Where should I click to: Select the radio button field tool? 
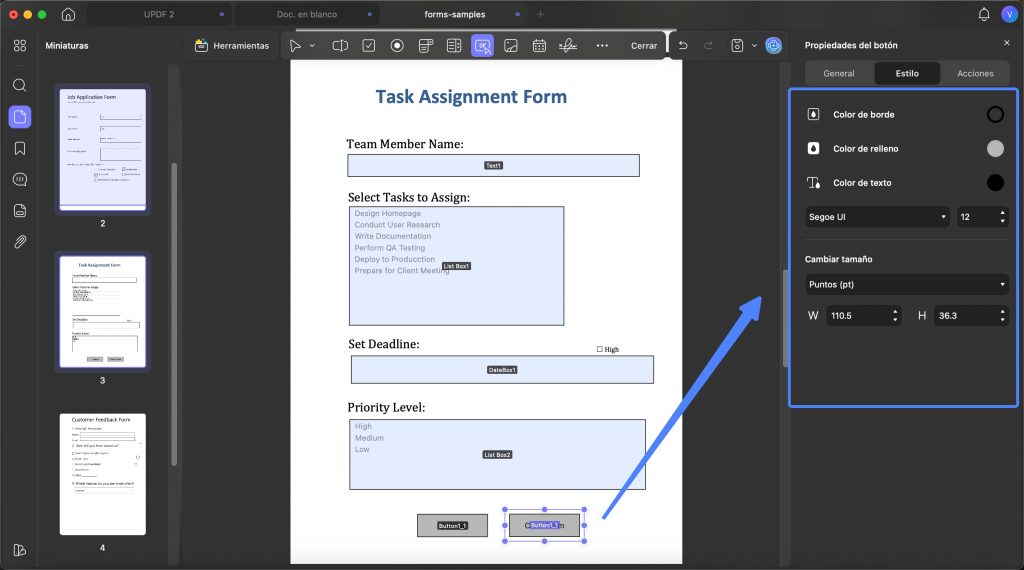tap(397, 46)
